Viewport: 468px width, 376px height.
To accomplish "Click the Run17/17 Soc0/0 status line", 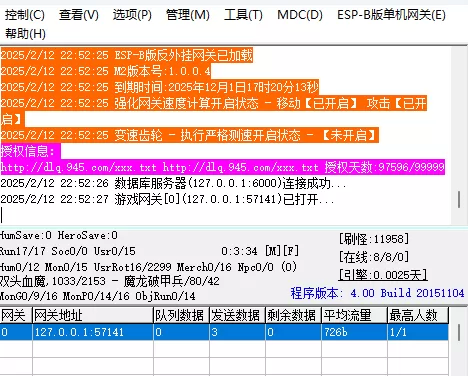I will [x=68, y=251].
